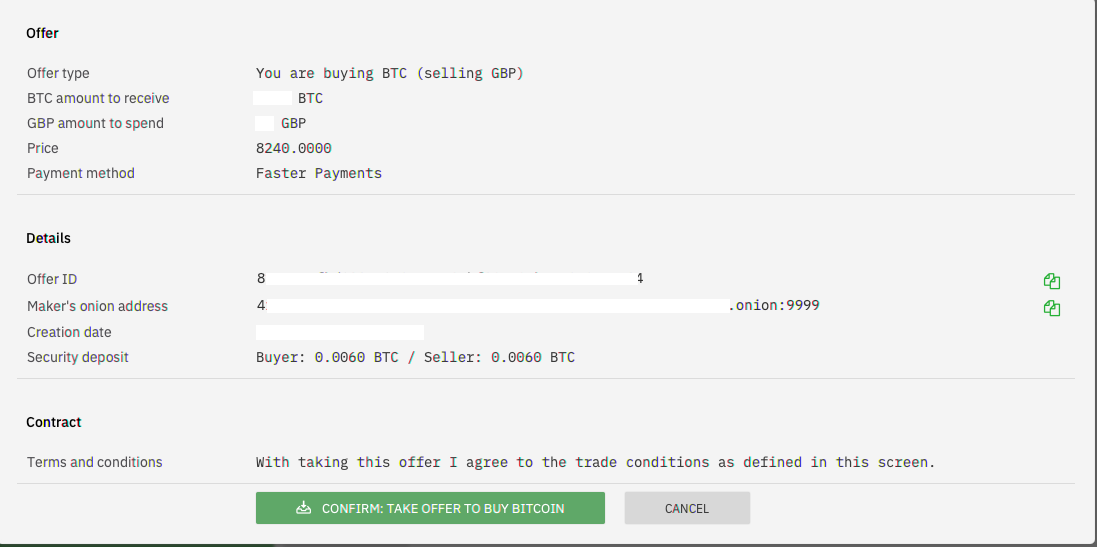Copy the Offer ID to clipboard
1097x547 pixels.
point(1052,281)
